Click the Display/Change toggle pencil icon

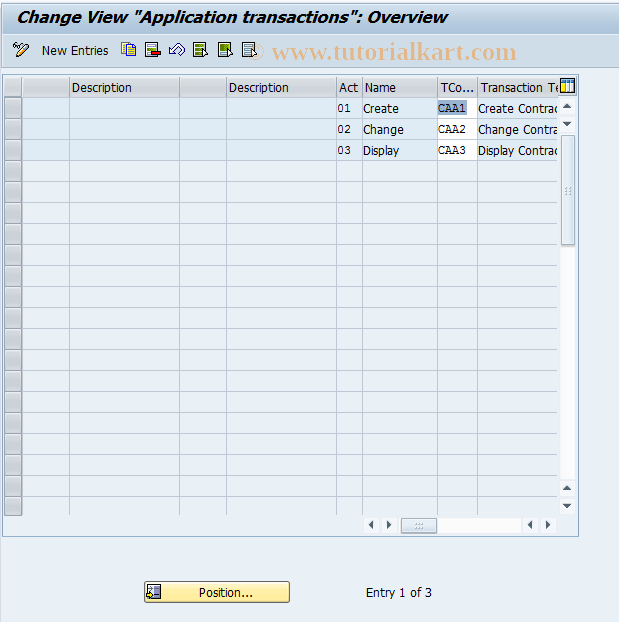21,50
